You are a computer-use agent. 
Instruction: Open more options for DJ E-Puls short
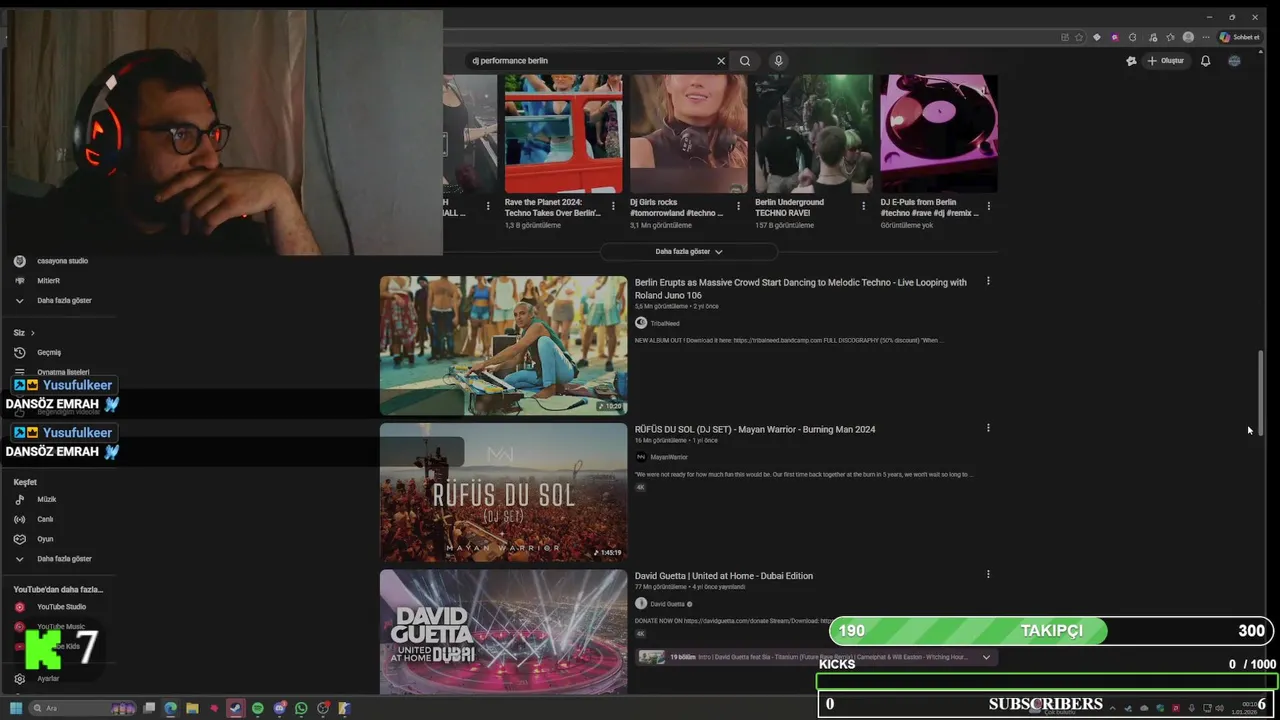click(x=989, y=206)
